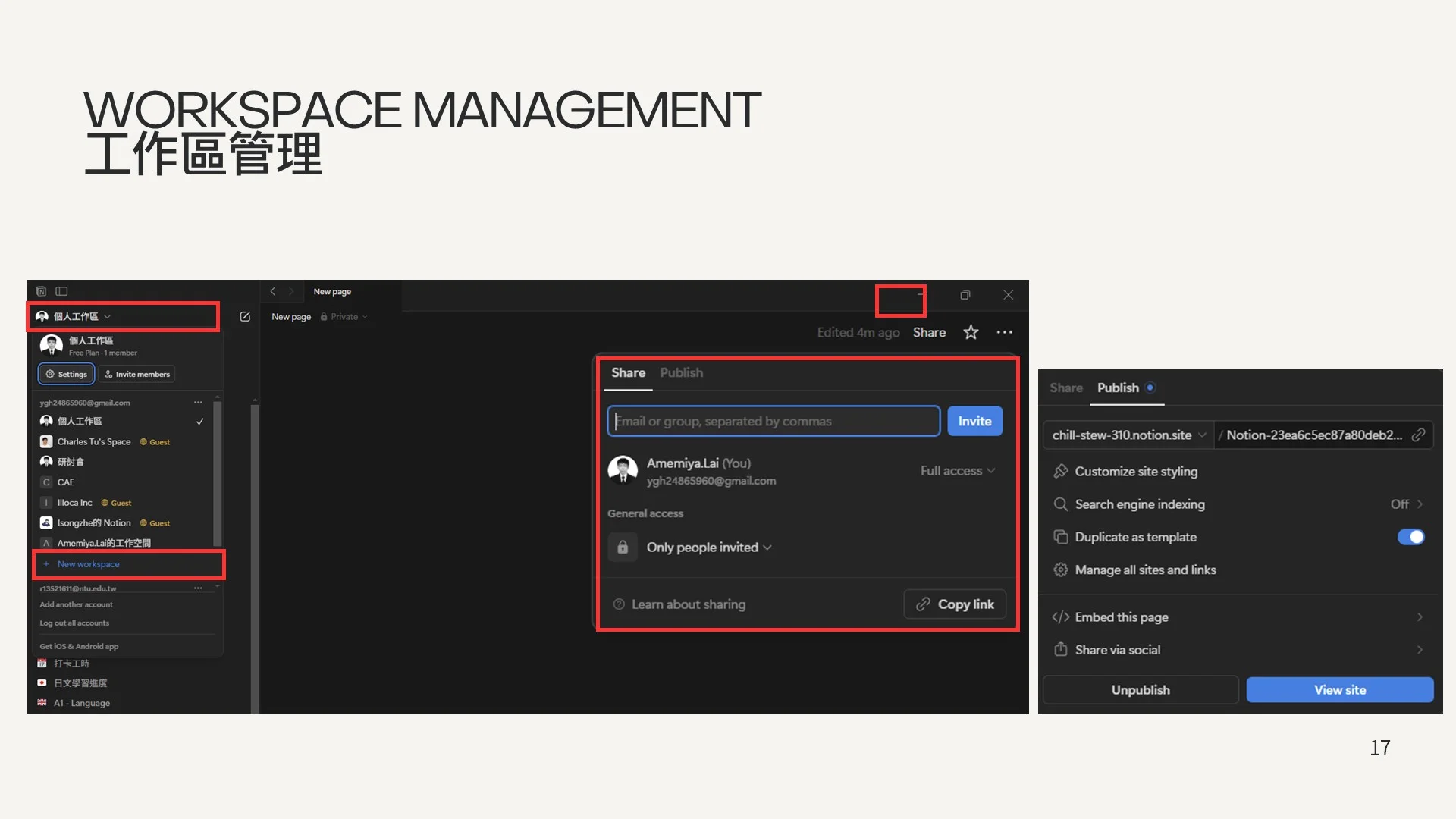Click the email or group input field

pos(773,421)
